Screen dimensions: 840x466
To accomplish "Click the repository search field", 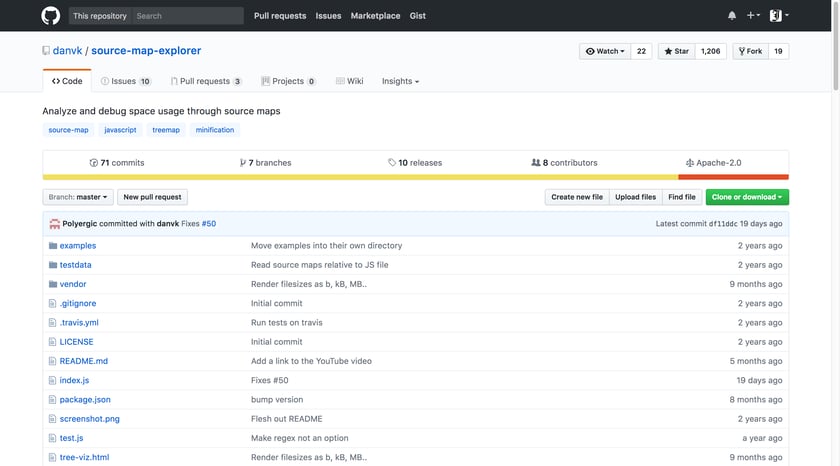I will [x=188, y=16].
